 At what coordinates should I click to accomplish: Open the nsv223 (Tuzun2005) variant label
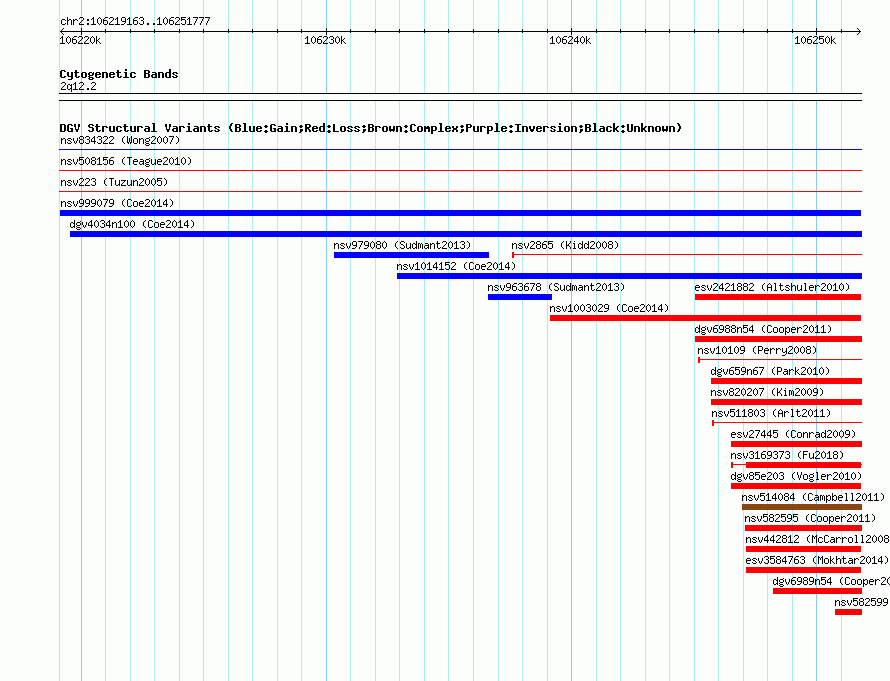(x=114, y=182)
